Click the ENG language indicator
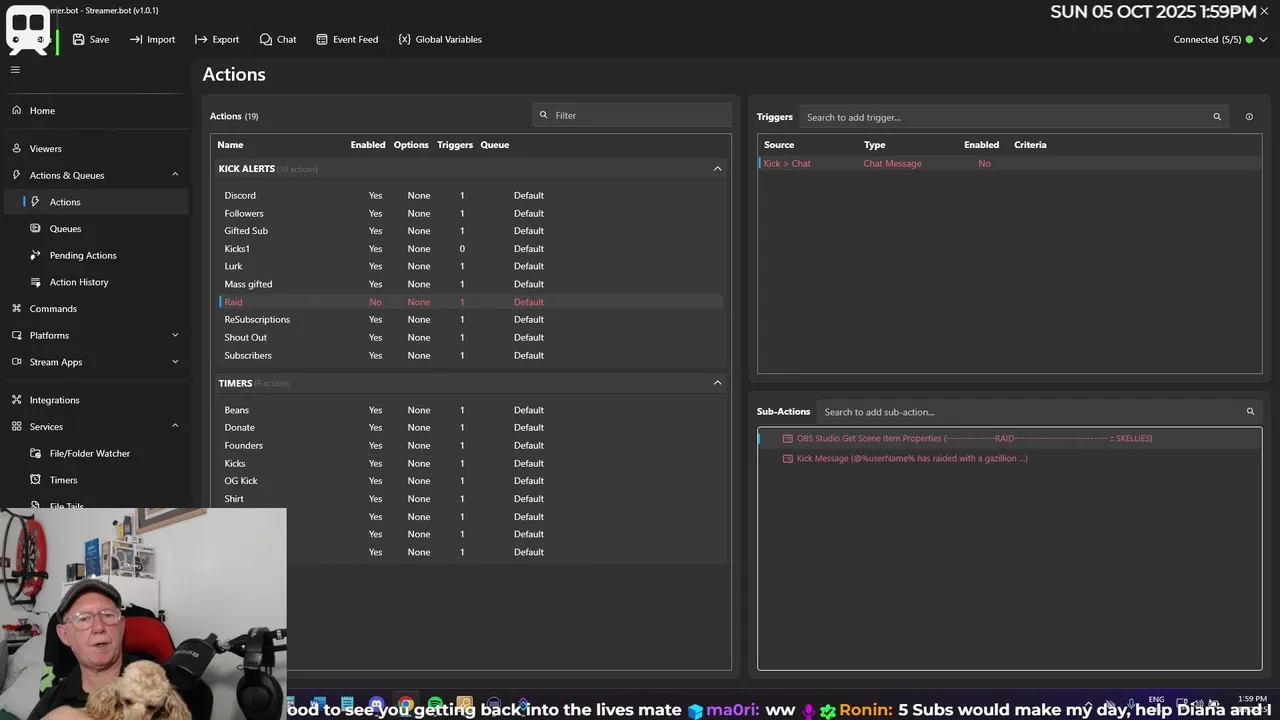The height and width of the screenshot is (720, 1280). [x=1156, y=702]
